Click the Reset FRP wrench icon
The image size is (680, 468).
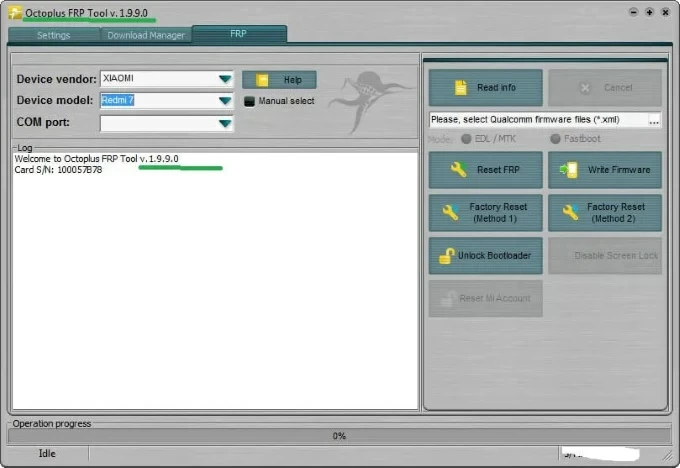click(x=459, y=170)
